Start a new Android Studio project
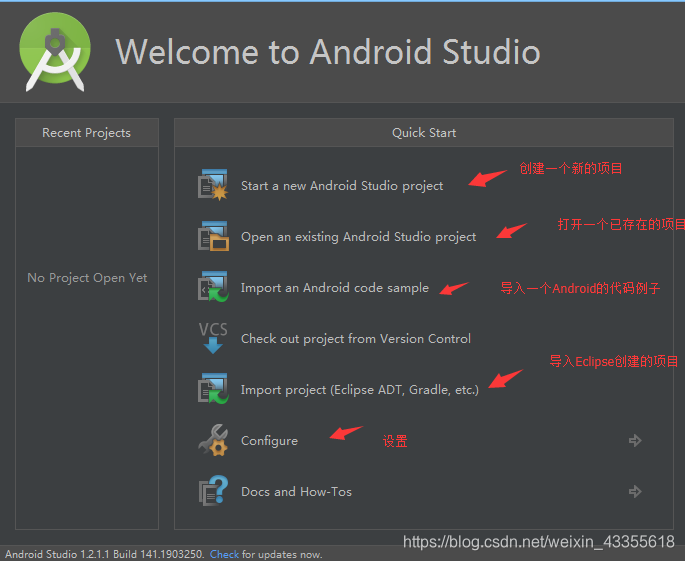This screenshot has width=685, height=561. pyautogui.click(x=342, y=186)
